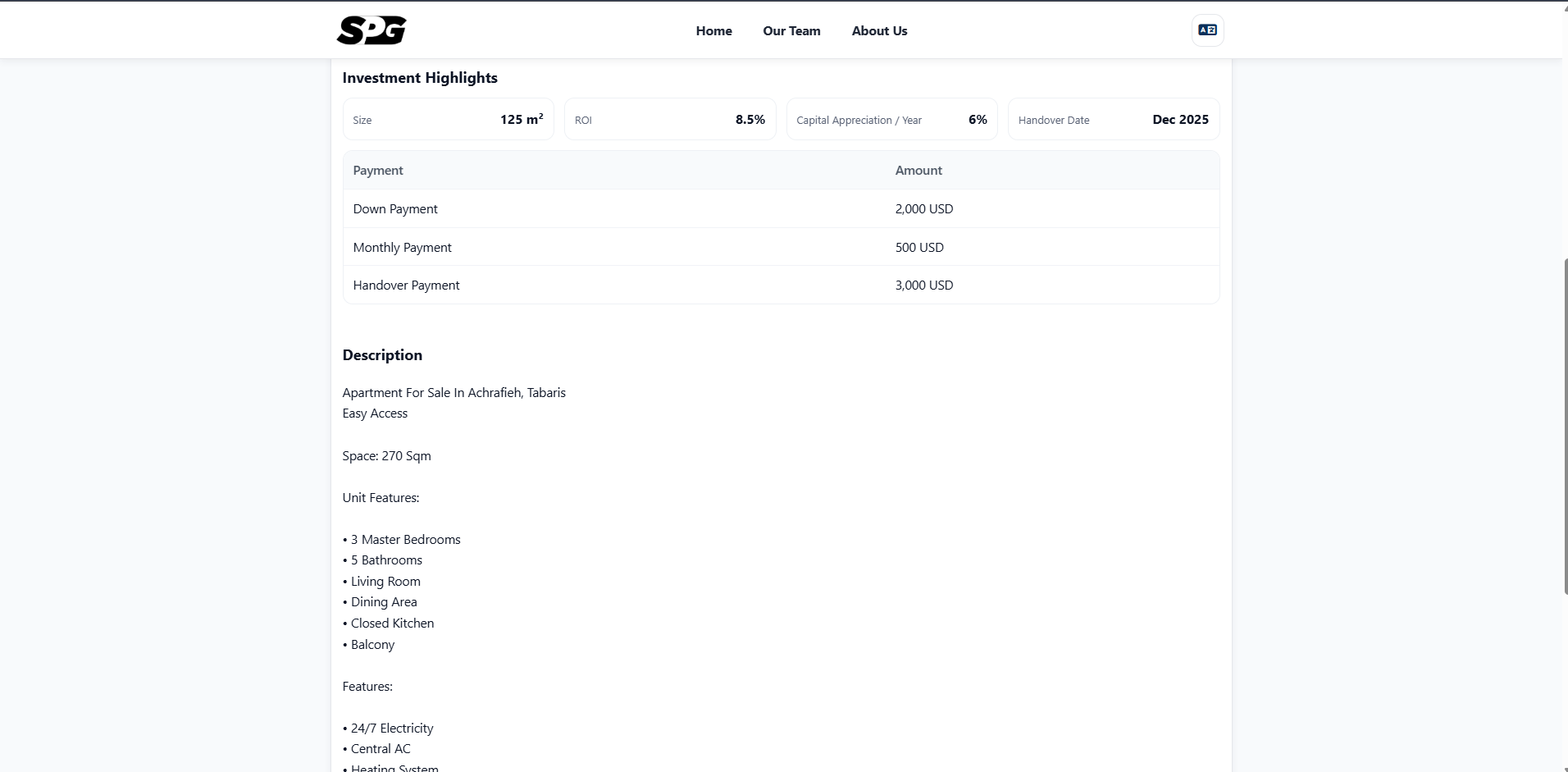Click the Description section heading
The image size is (1568, 772).
coord(382,355)
